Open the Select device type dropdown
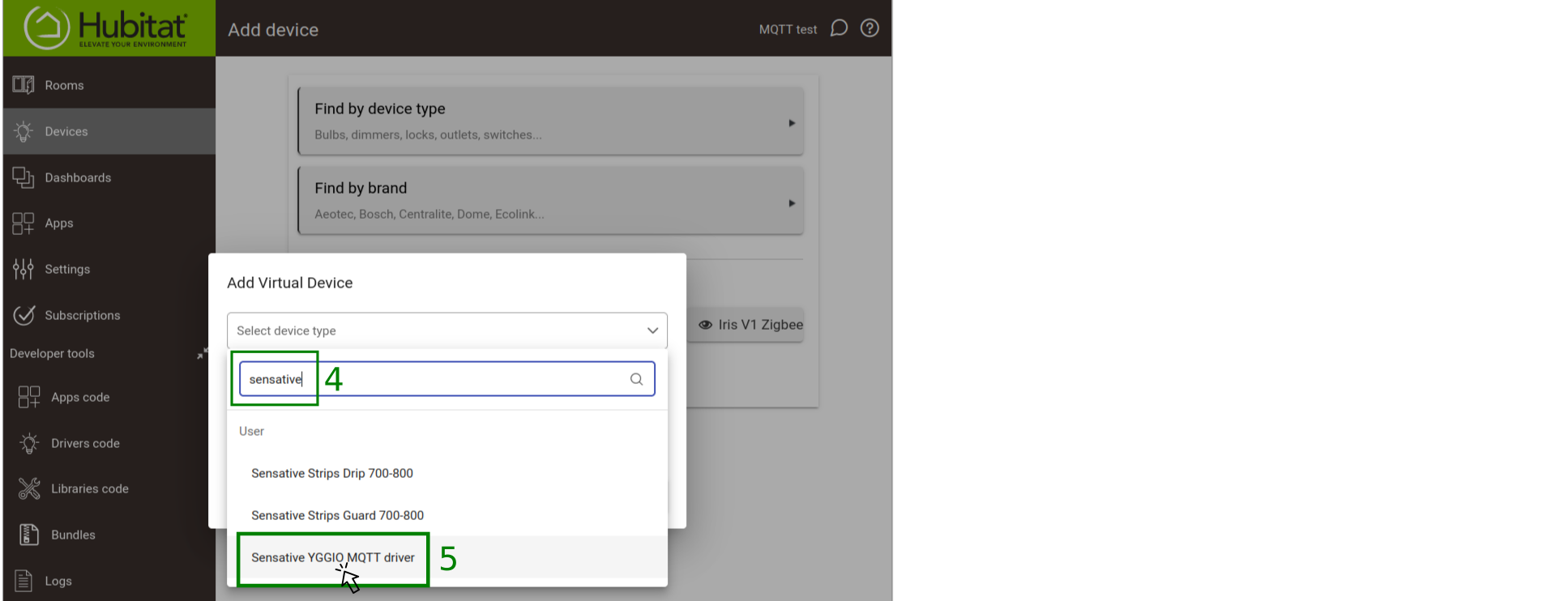This screenshot has height=601, width=1568. pos(447,330)
